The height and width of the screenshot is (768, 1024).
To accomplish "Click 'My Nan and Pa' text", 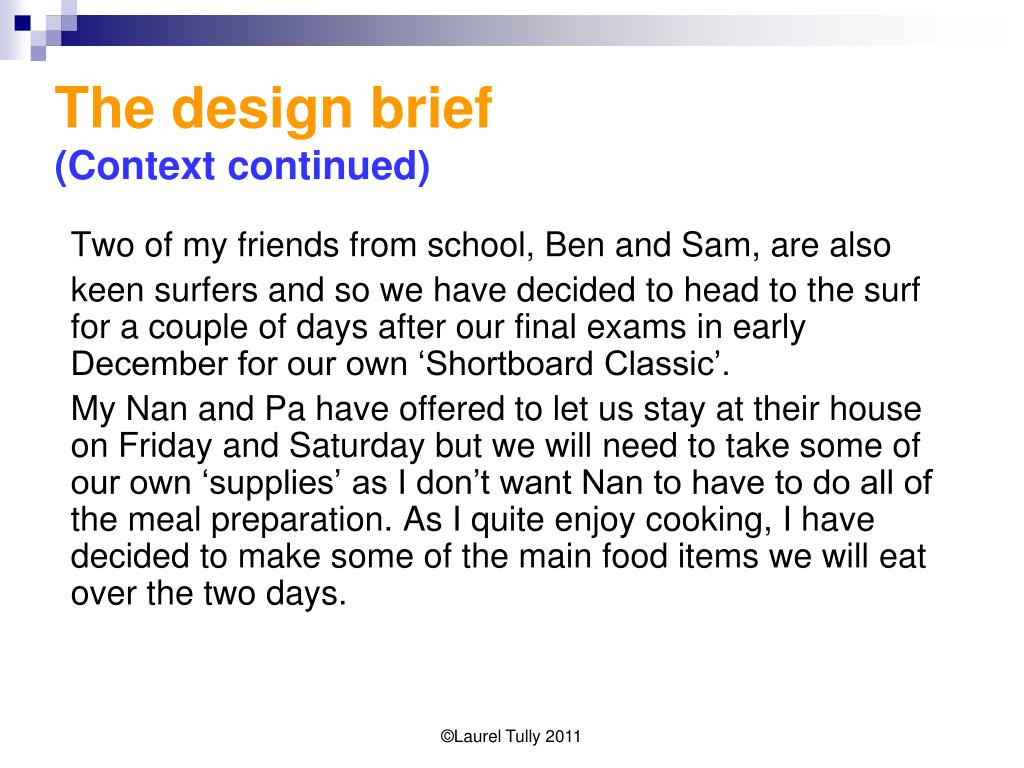I will pyautogui.click(x=188, y=409).
